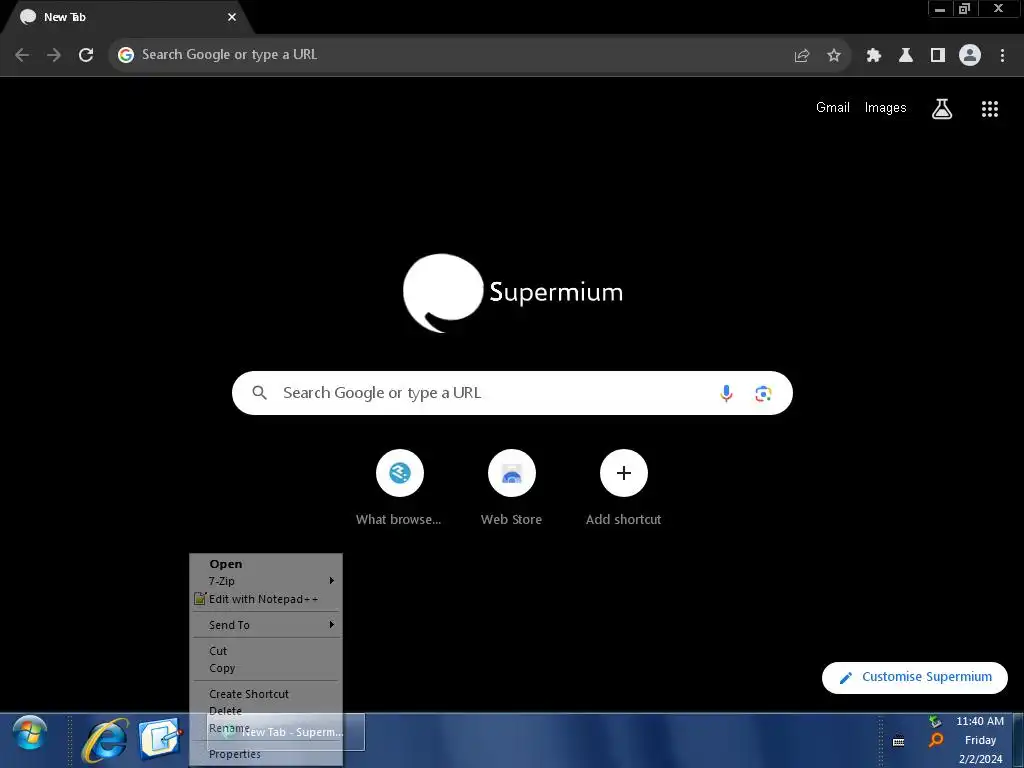The image size is (1024, 768).
Task: Go back with the back arrow
Action: pyautogui.click(x=22, y=55)
